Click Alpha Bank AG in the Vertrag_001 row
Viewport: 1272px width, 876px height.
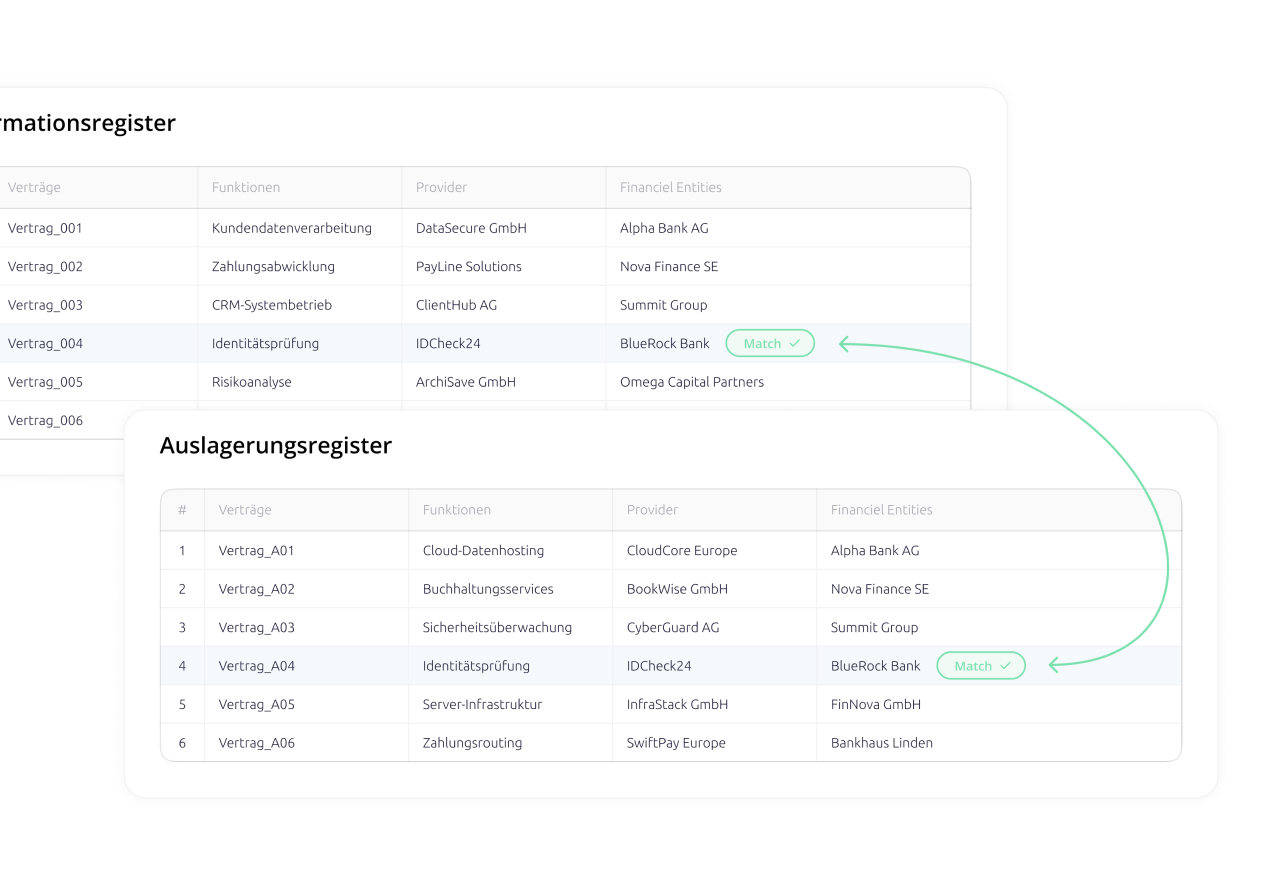[664, 228]
